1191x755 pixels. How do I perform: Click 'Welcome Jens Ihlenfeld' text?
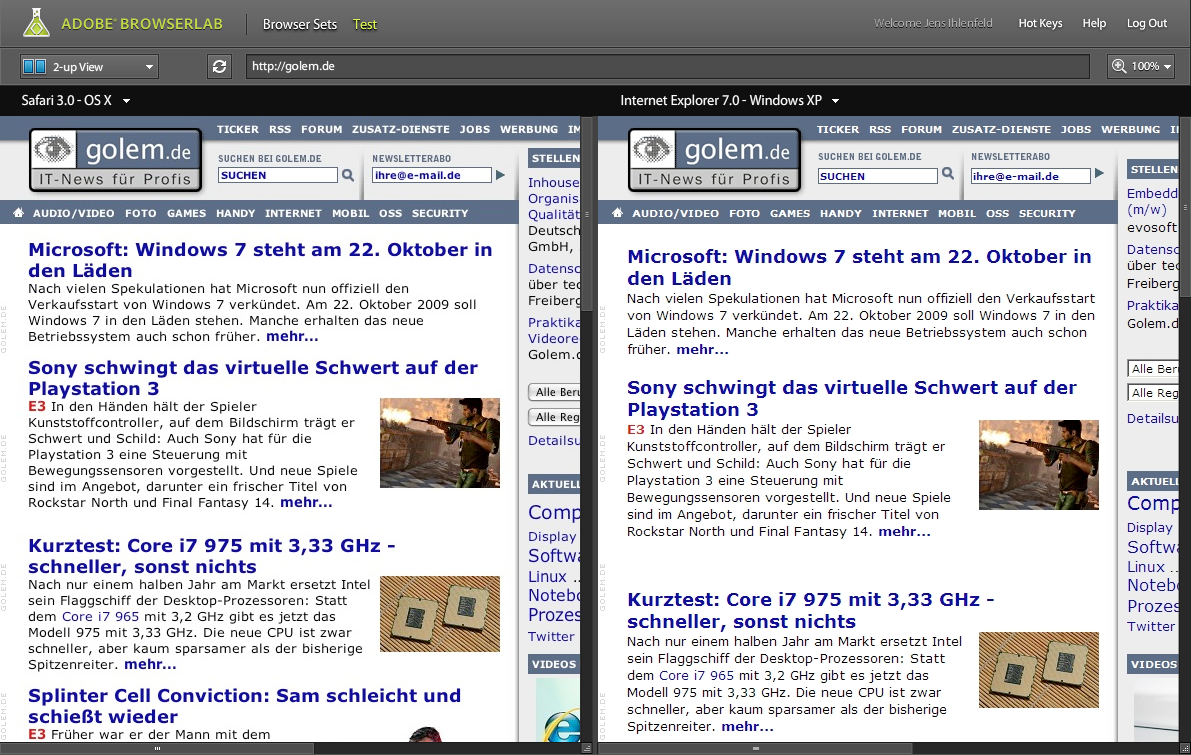[933, 24]
